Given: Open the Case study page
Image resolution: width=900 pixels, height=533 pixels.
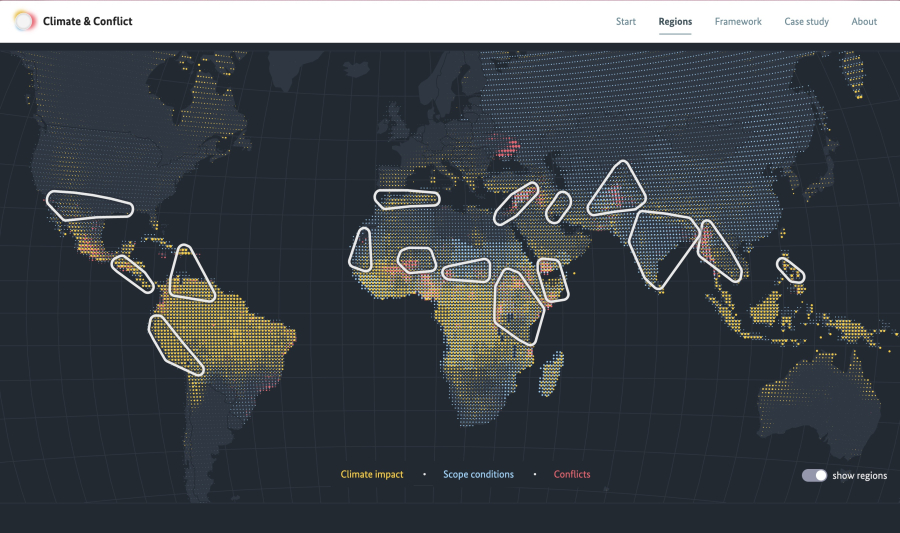Looking at the screenshot, I should [x=806, y=21].
